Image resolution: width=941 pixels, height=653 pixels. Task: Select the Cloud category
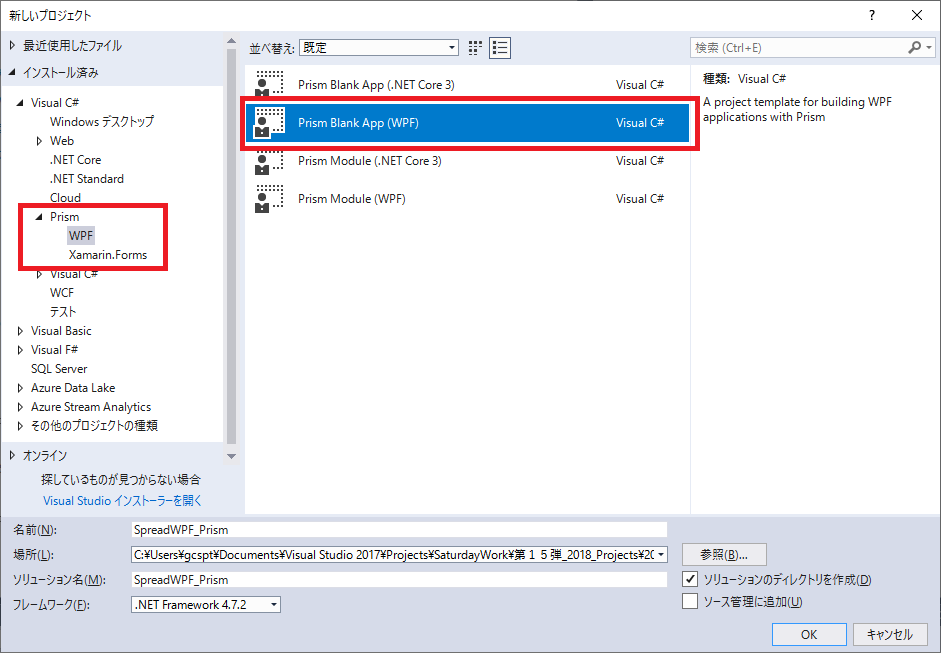(65, 197)
